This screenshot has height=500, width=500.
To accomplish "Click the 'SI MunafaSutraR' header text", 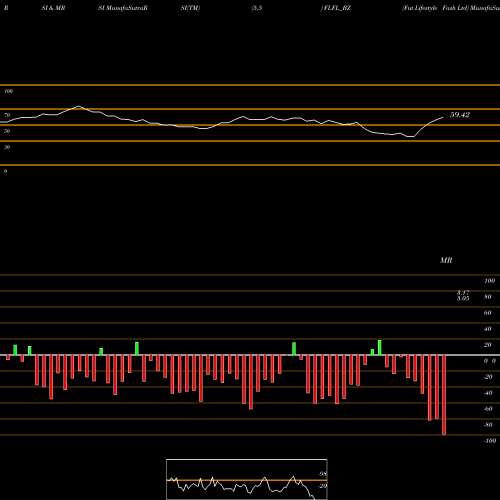I will (x=123, y=8).
